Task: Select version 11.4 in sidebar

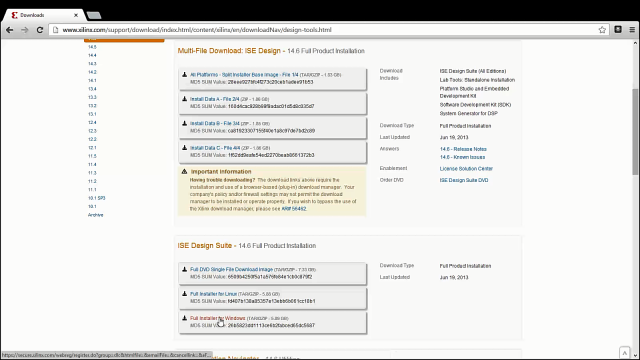Action: click(92, 164)
